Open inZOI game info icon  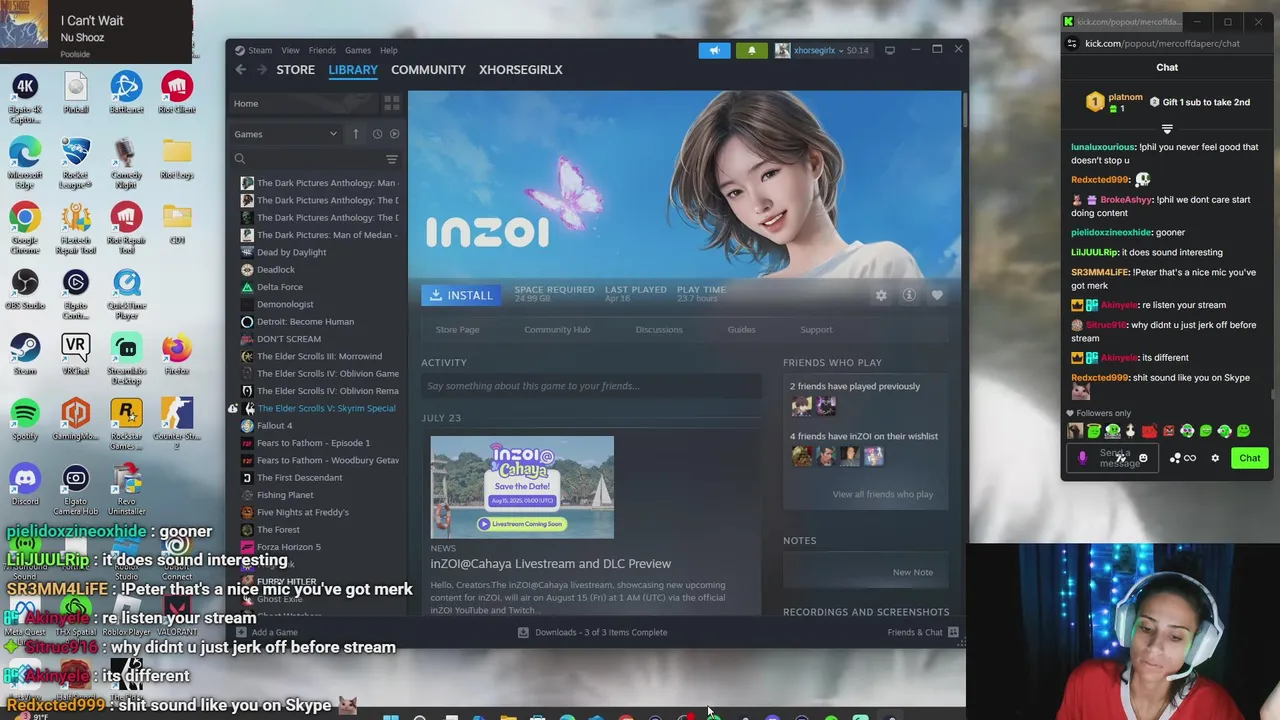(909, 295)
